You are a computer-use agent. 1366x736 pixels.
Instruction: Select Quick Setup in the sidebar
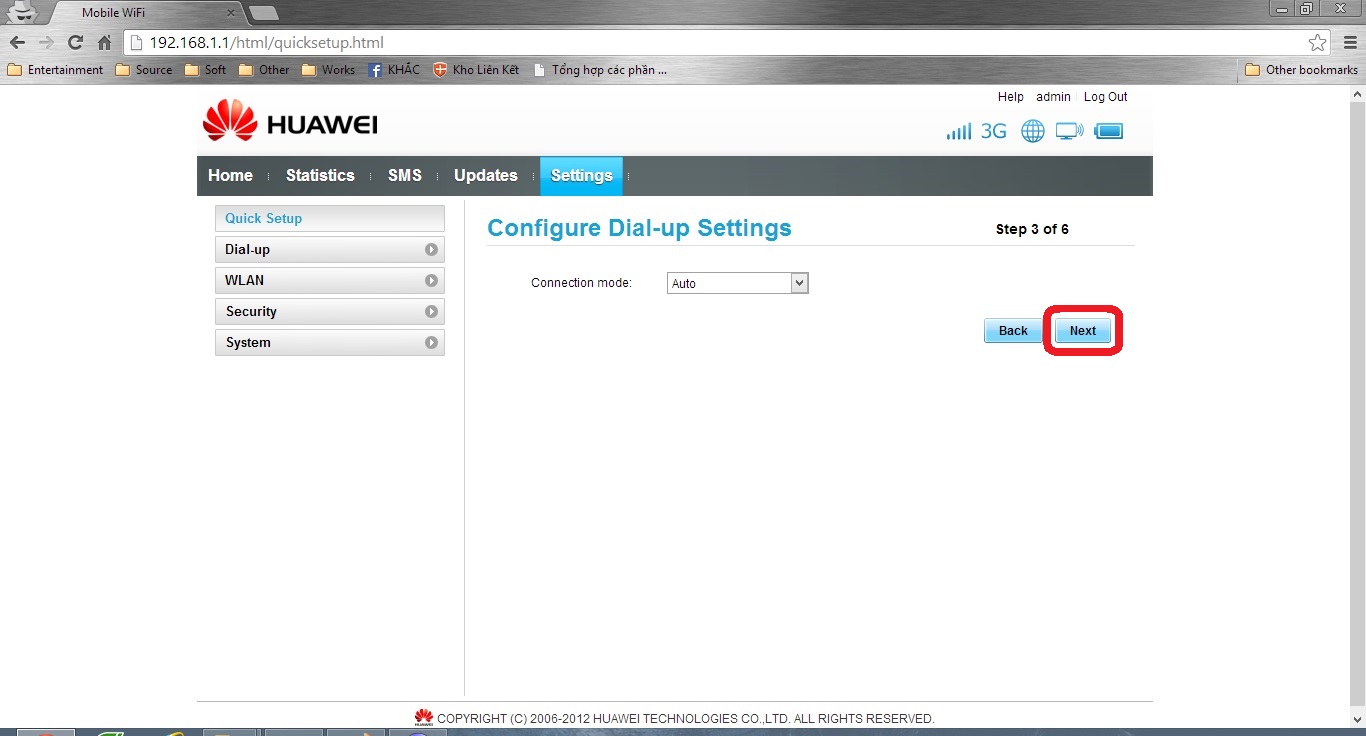pos(329,219)
